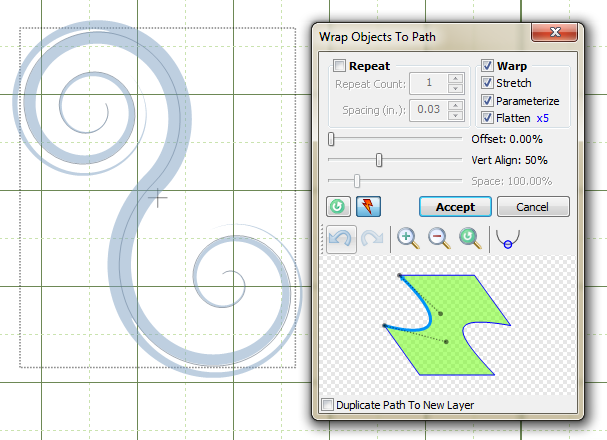Click the curve node path icon

[508, 239]
